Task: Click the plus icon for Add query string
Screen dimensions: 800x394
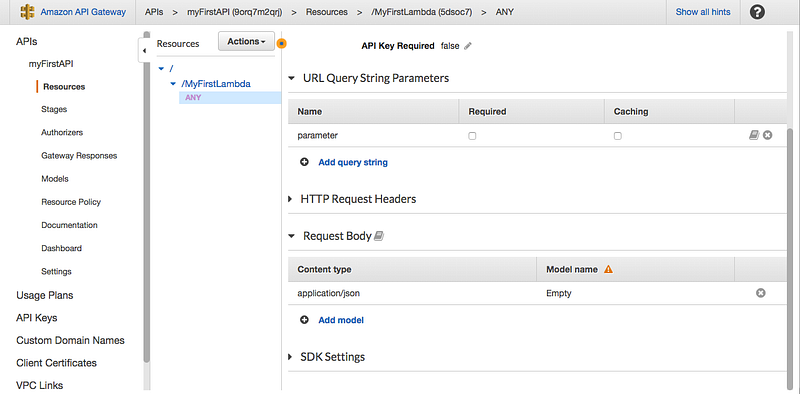Action: 305,162
